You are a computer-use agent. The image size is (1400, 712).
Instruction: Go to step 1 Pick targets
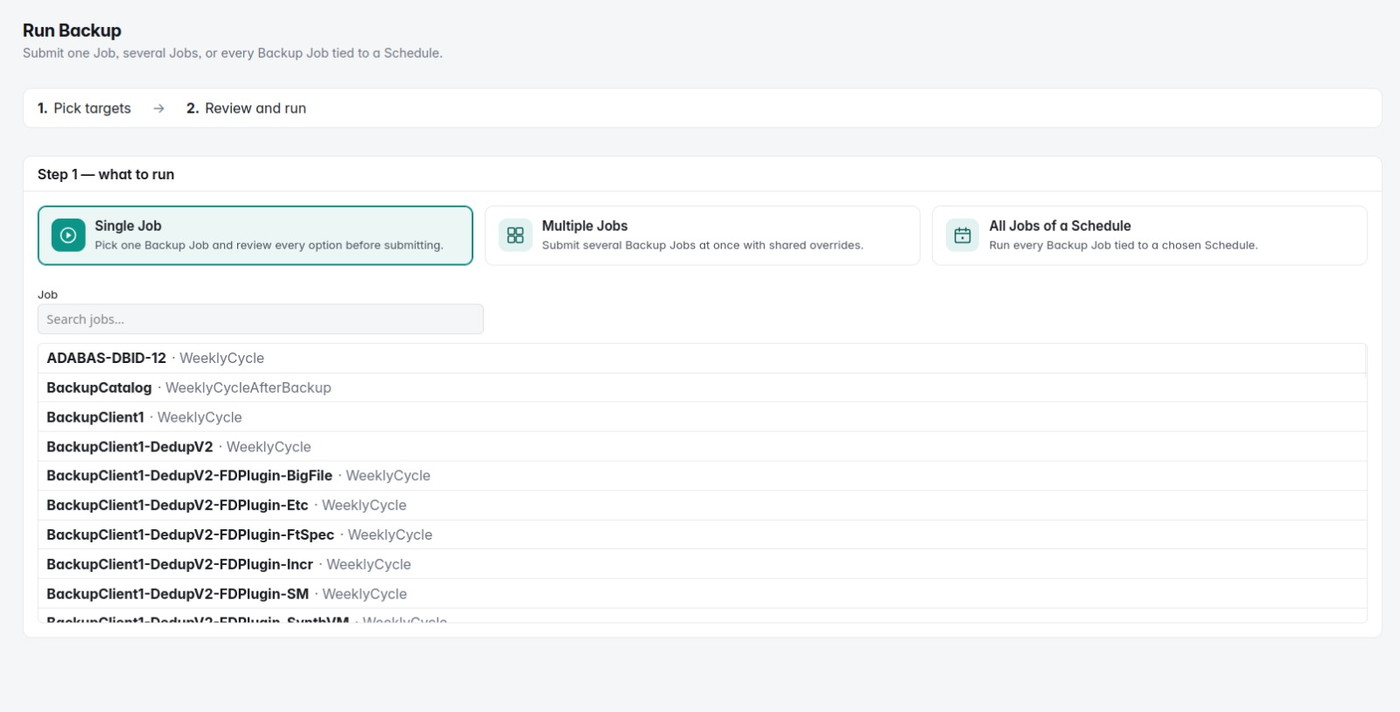click(84, 108)
